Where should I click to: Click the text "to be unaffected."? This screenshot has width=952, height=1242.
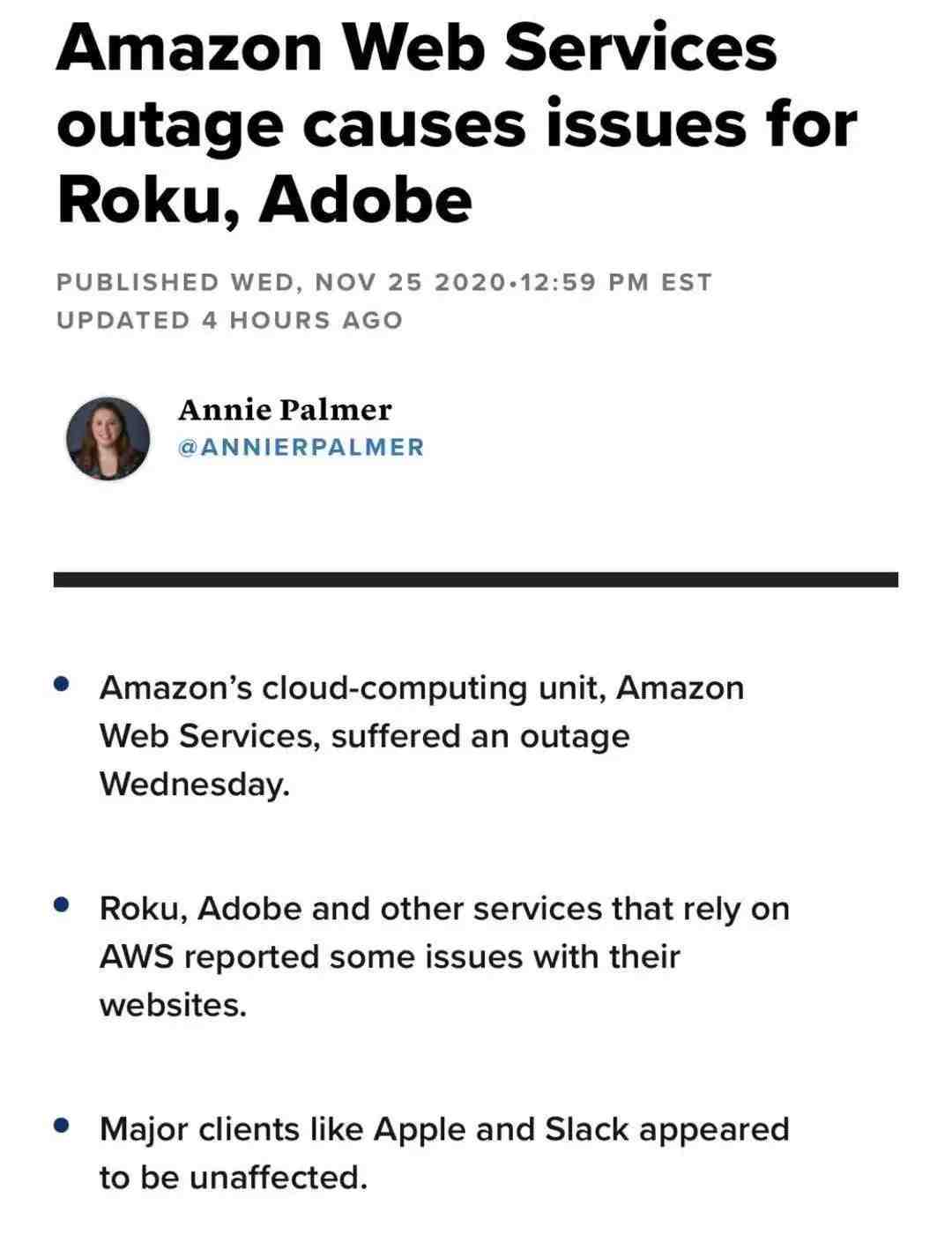click(x=233, y=1177)
